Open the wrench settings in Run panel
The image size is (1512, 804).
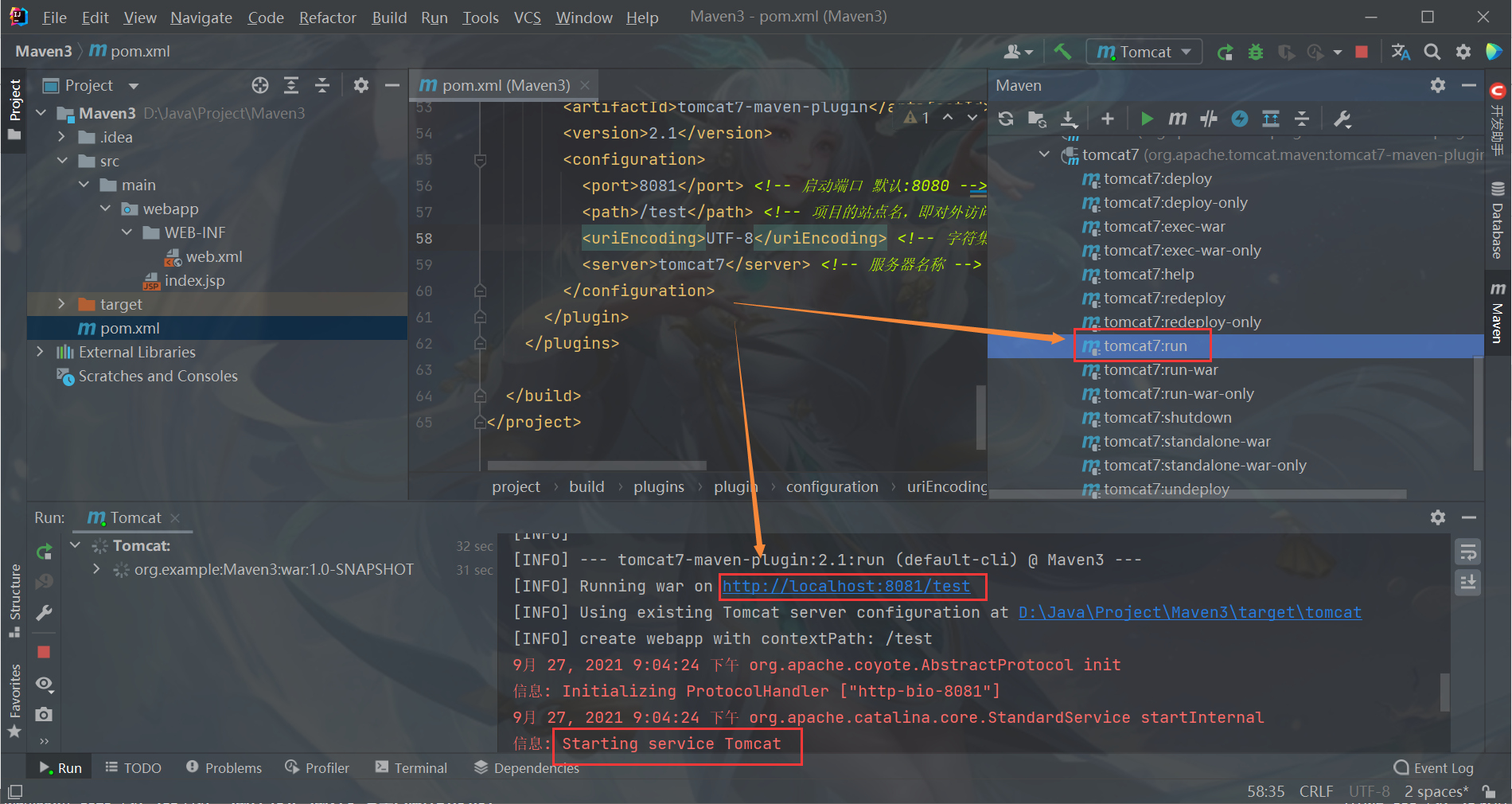[45, 613]
